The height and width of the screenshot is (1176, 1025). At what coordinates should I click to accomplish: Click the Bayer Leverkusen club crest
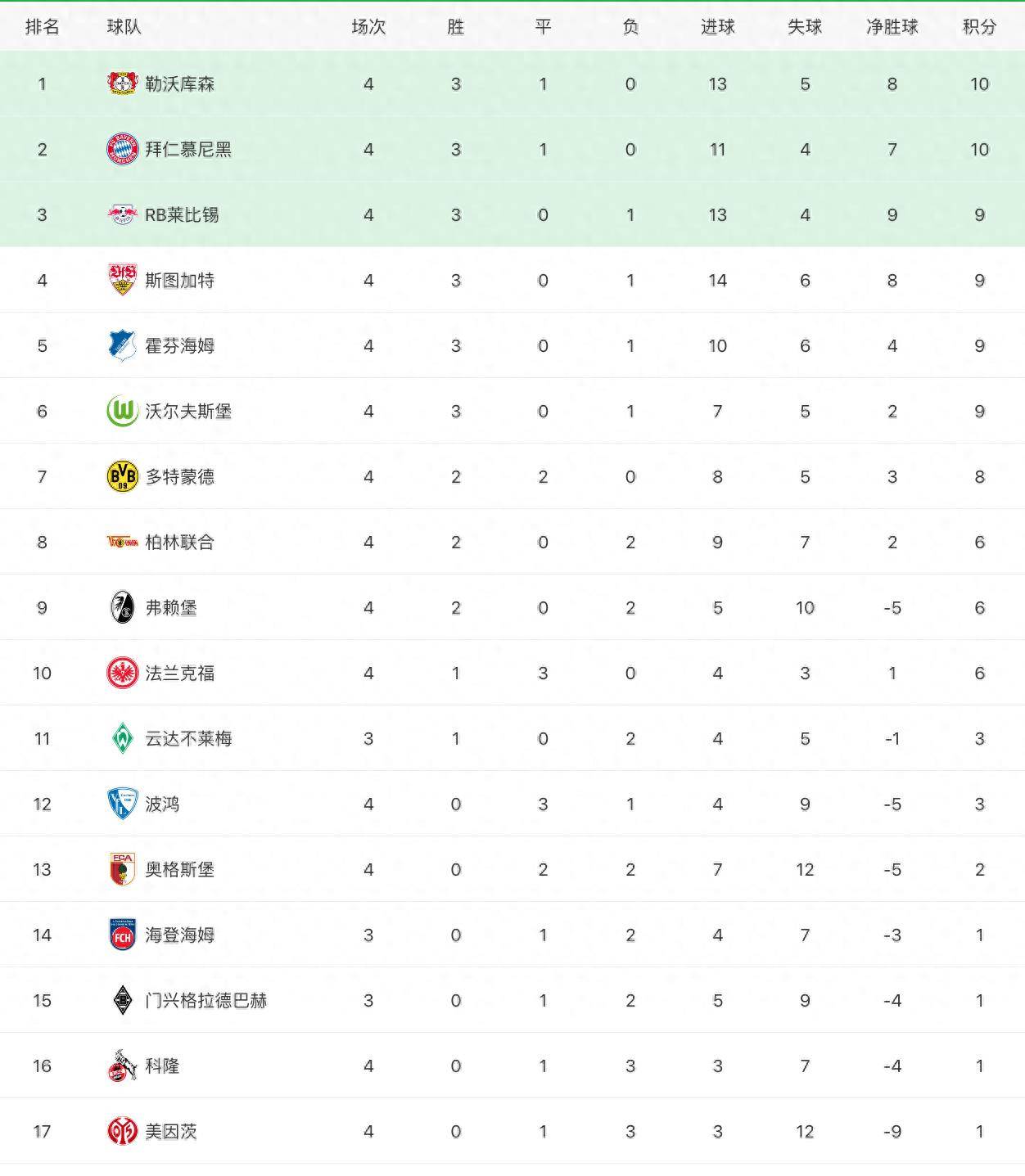pyautogui.click(x=123, y=83)
